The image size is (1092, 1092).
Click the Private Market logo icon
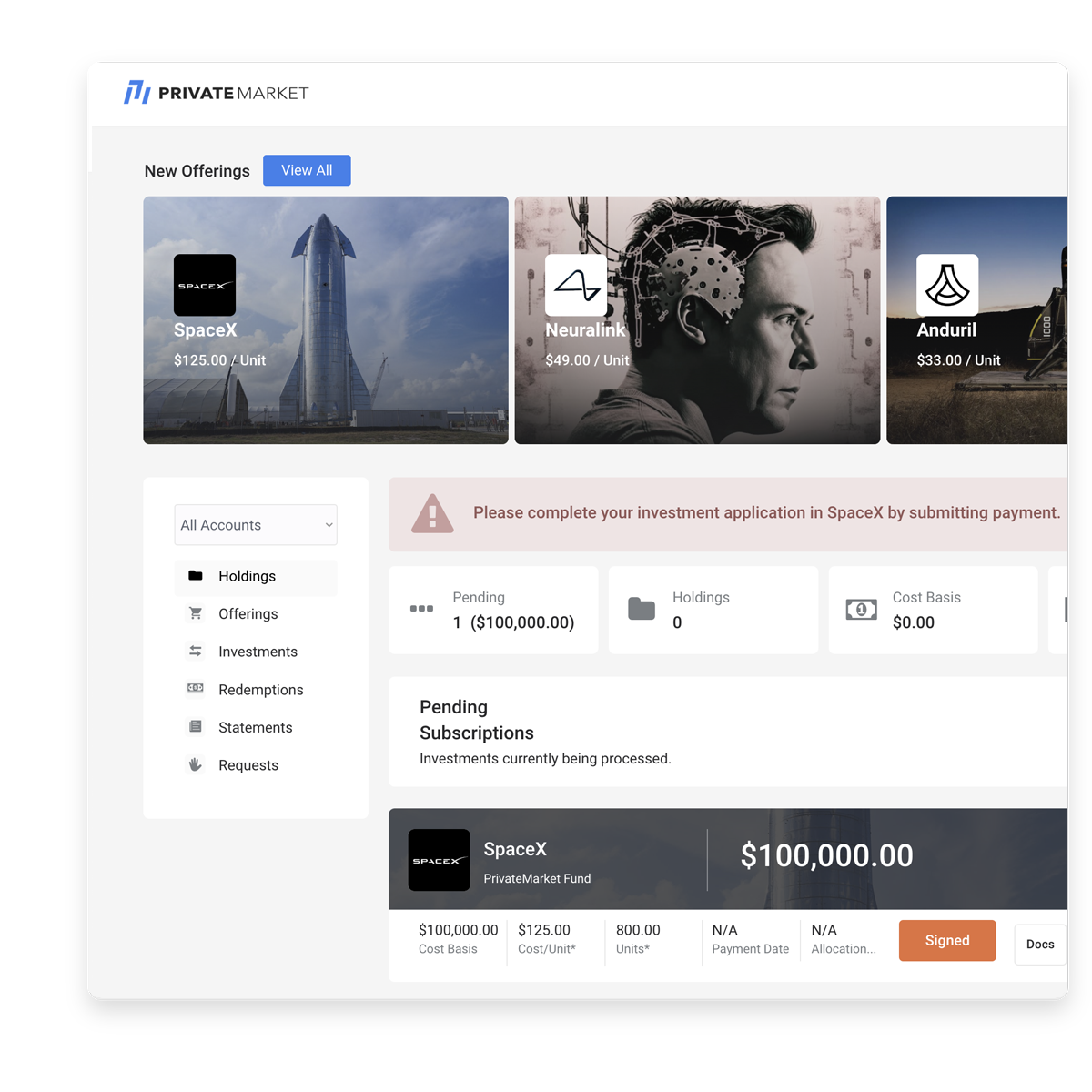[137, 92]
